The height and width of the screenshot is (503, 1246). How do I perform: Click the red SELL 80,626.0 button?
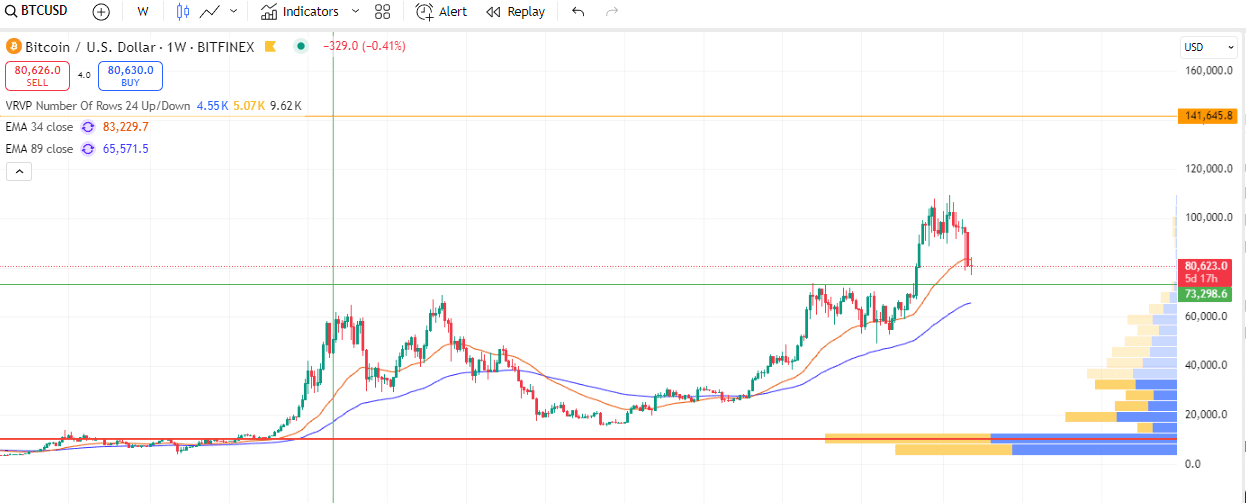(37, 76)
